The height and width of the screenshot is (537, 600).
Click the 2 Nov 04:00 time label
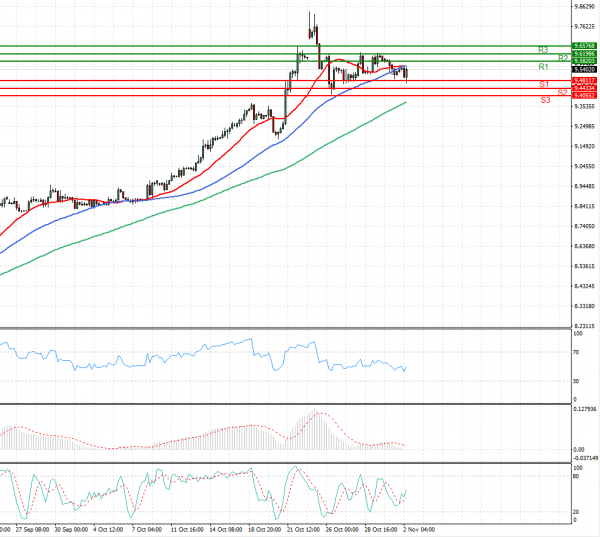(x=419, y=530)
